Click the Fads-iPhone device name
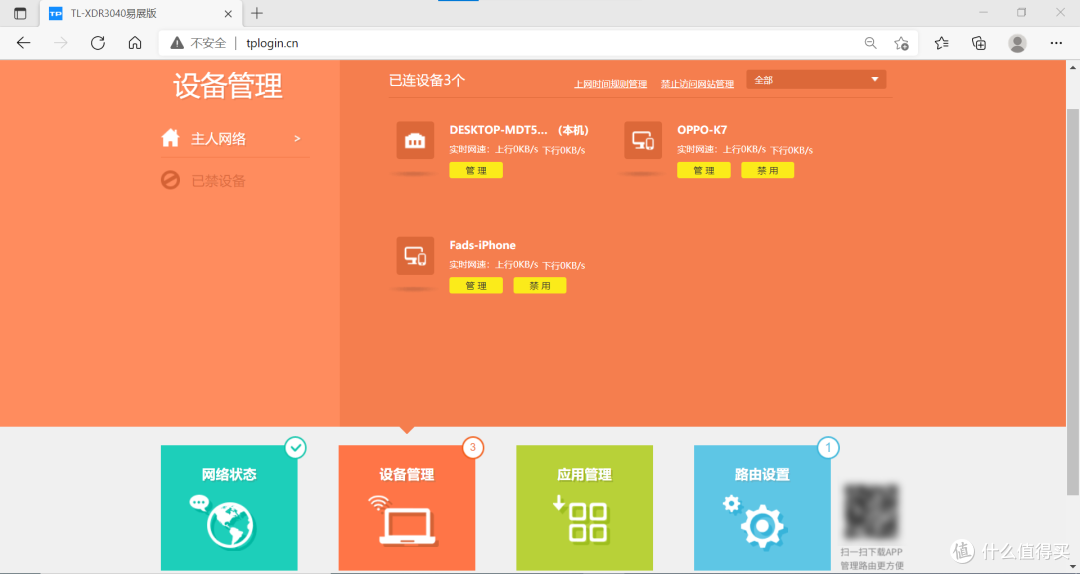1080x574 pixels. tap(482, 245)
